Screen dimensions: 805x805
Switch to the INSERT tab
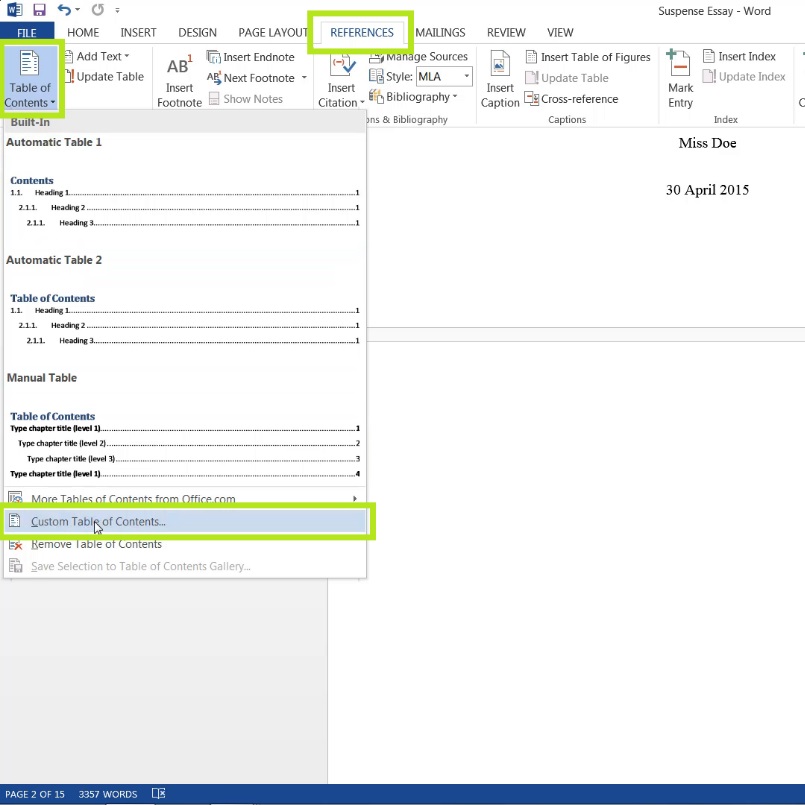[138, 33]
